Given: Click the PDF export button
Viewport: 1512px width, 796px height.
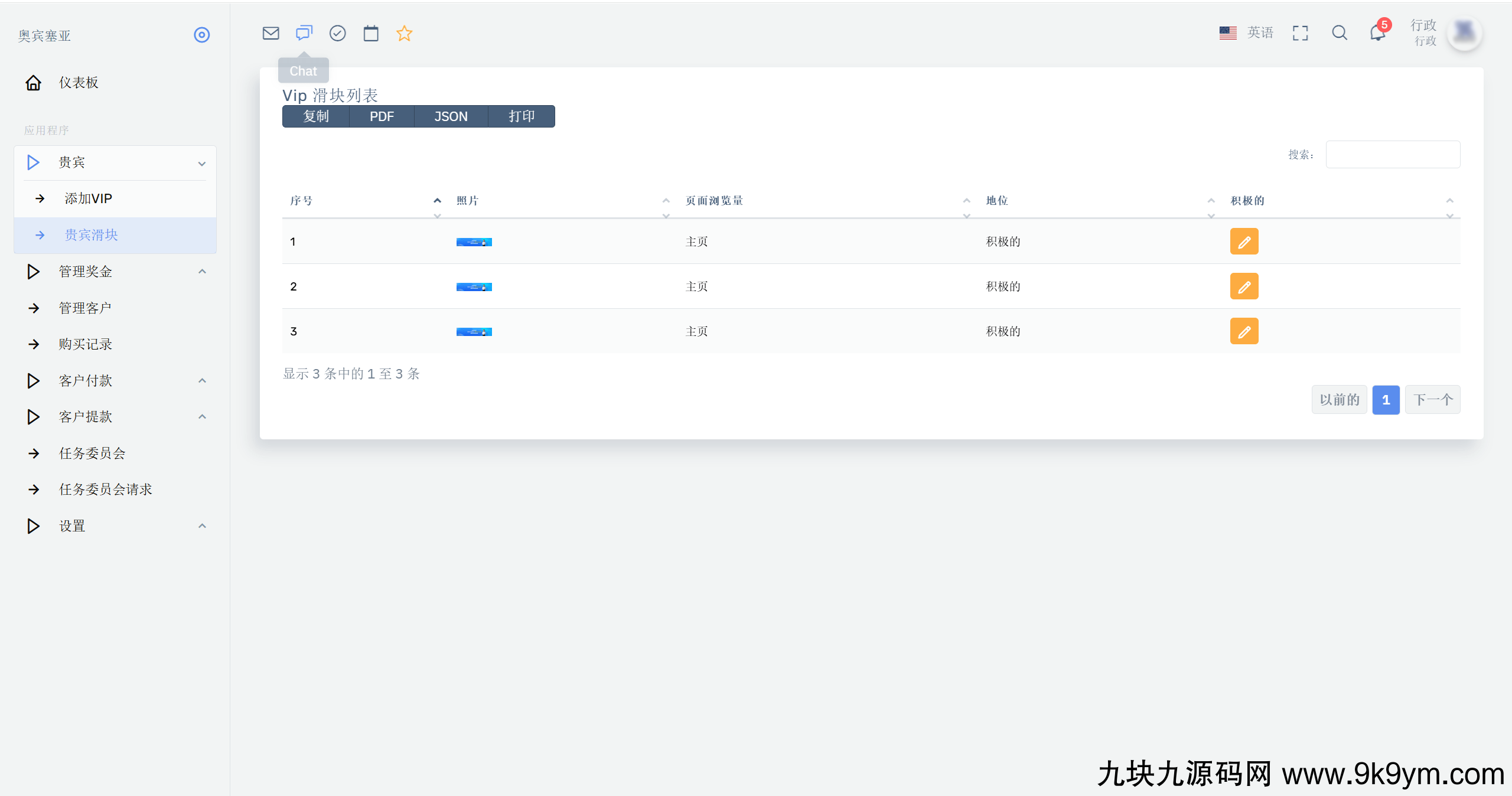Looking at the screenshot, I should pyautogui.click(x=382, y=116).
